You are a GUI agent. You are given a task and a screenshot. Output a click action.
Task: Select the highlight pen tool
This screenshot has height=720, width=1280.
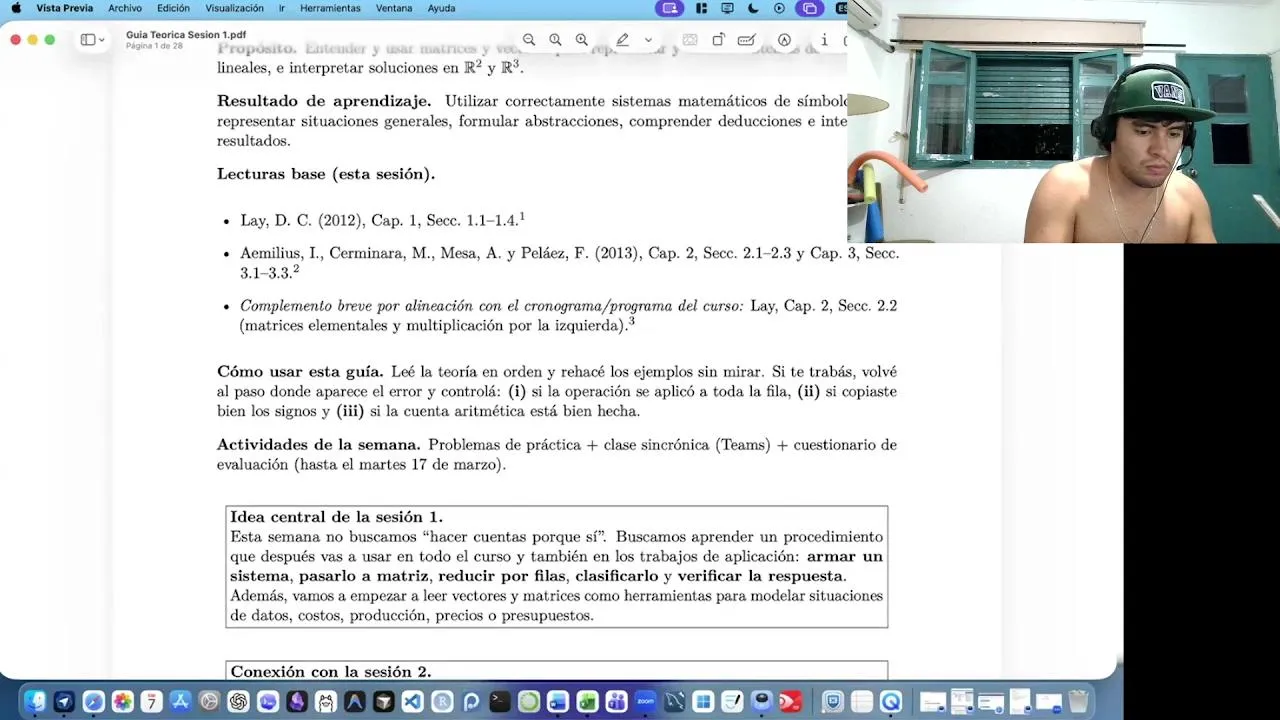622,40
